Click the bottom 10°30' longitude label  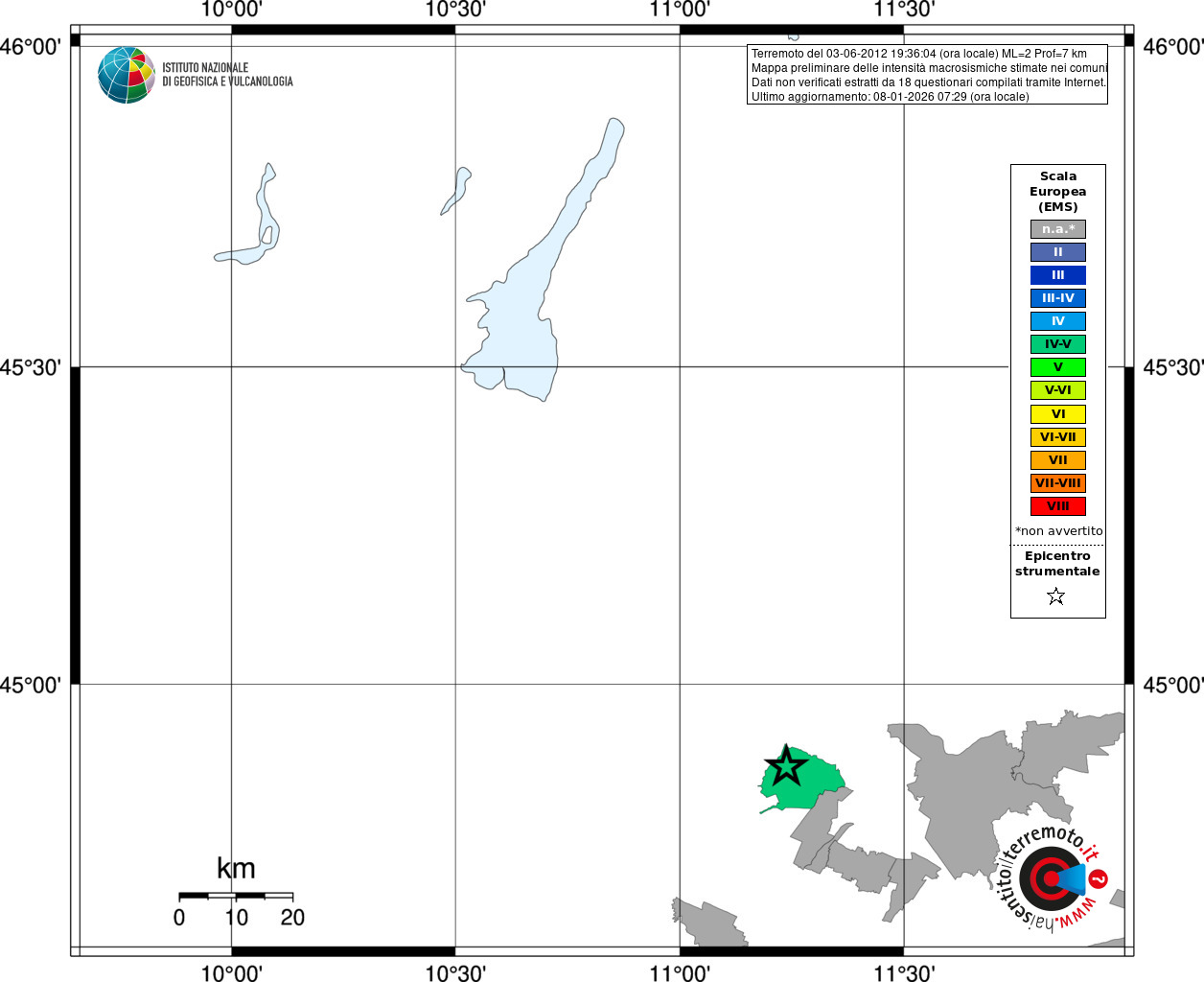coord(455,973)
